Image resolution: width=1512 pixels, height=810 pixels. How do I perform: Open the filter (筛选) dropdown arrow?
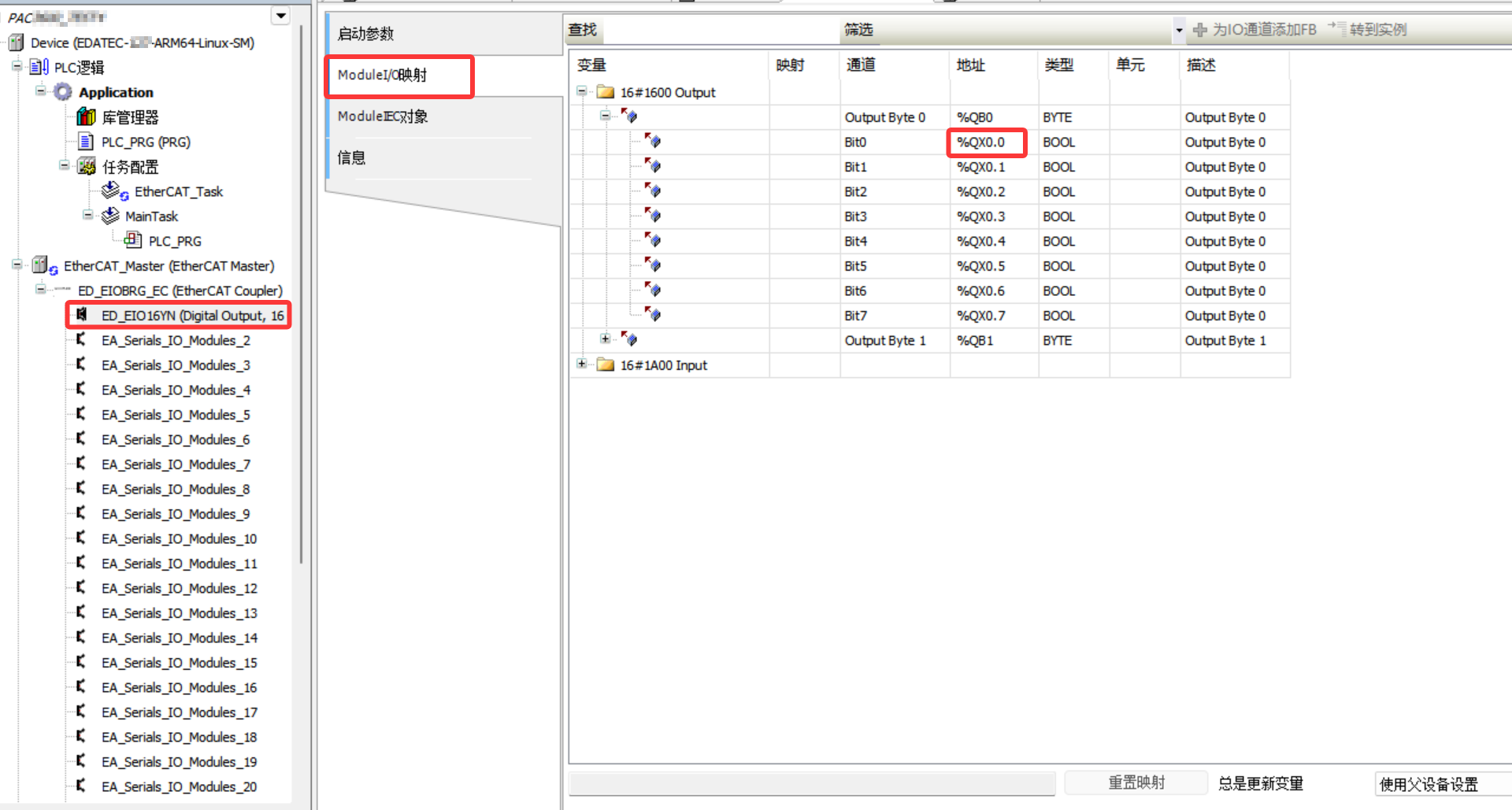coord(1178,31)
